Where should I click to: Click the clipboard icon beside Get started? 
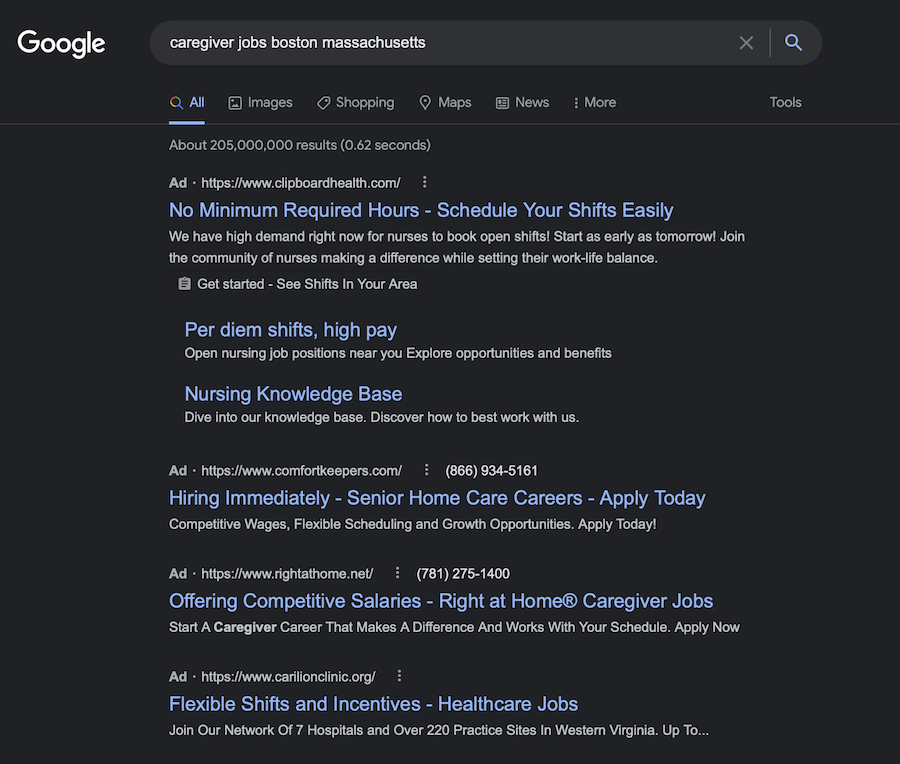point(184,284)
